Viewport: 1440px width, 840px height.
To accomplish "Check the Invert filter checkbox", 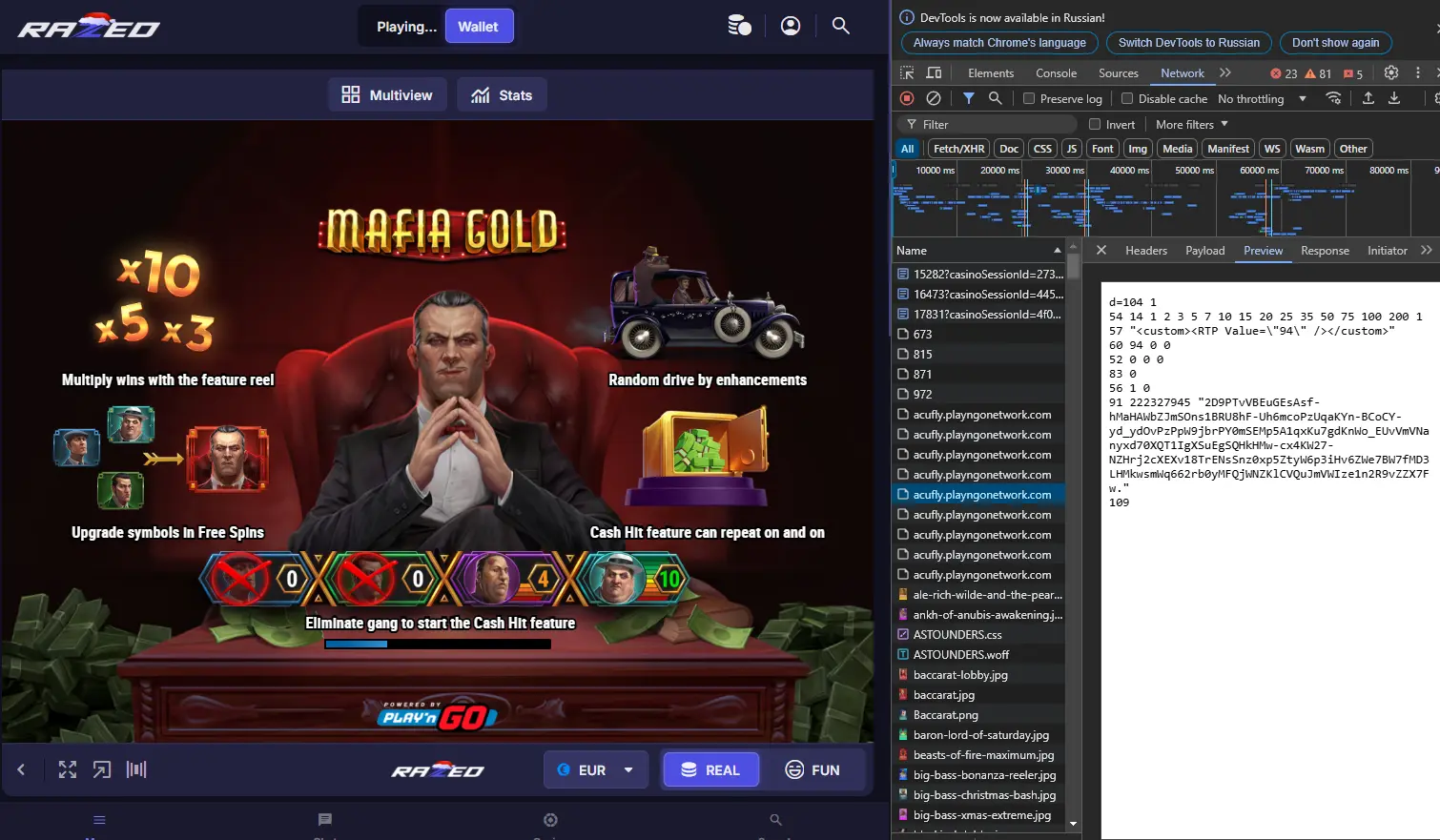I will pos(1095,124).
